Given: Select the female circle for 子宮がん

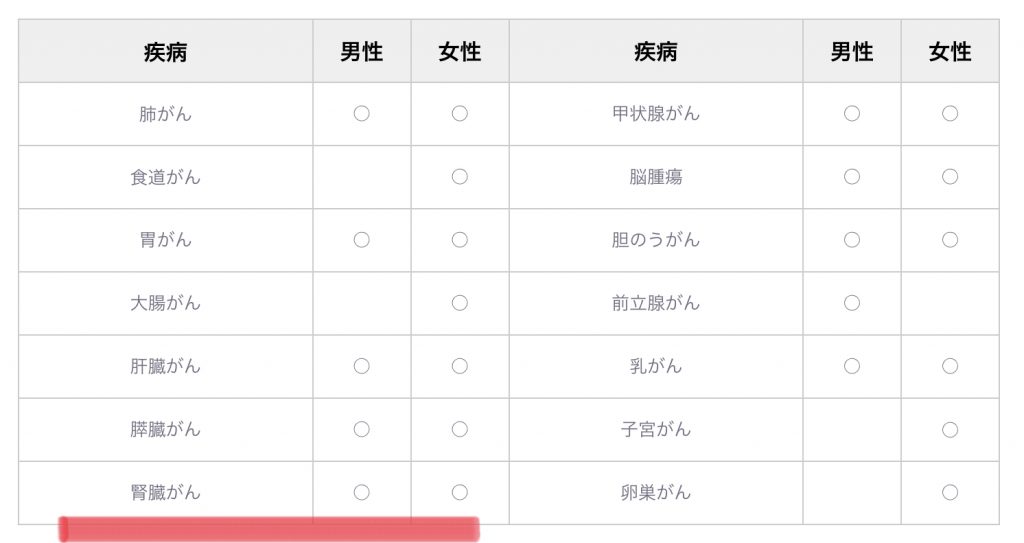Looking at the screenshot, I should point(950,429).
